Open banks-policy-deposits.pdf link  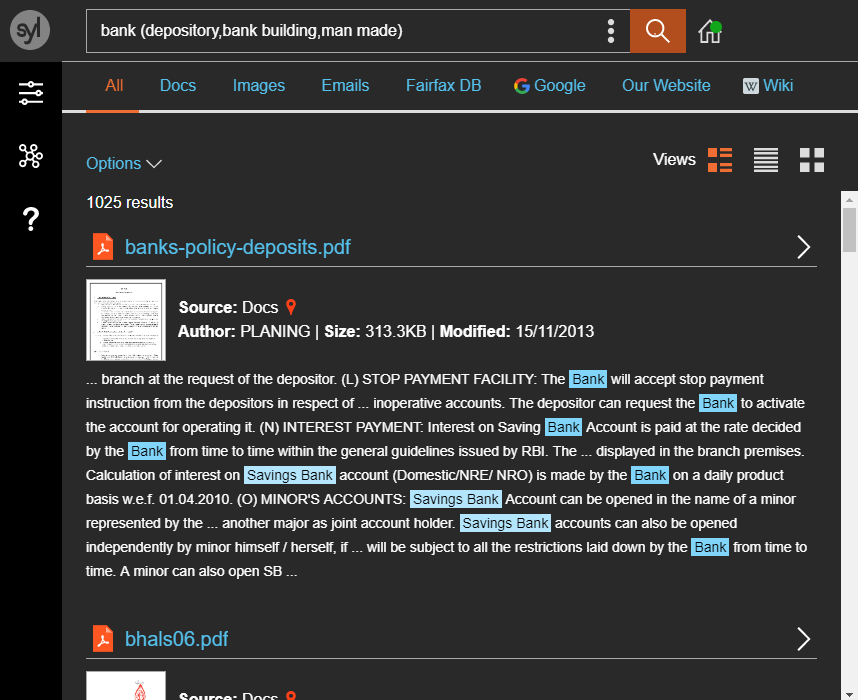[x=237, y=247]
